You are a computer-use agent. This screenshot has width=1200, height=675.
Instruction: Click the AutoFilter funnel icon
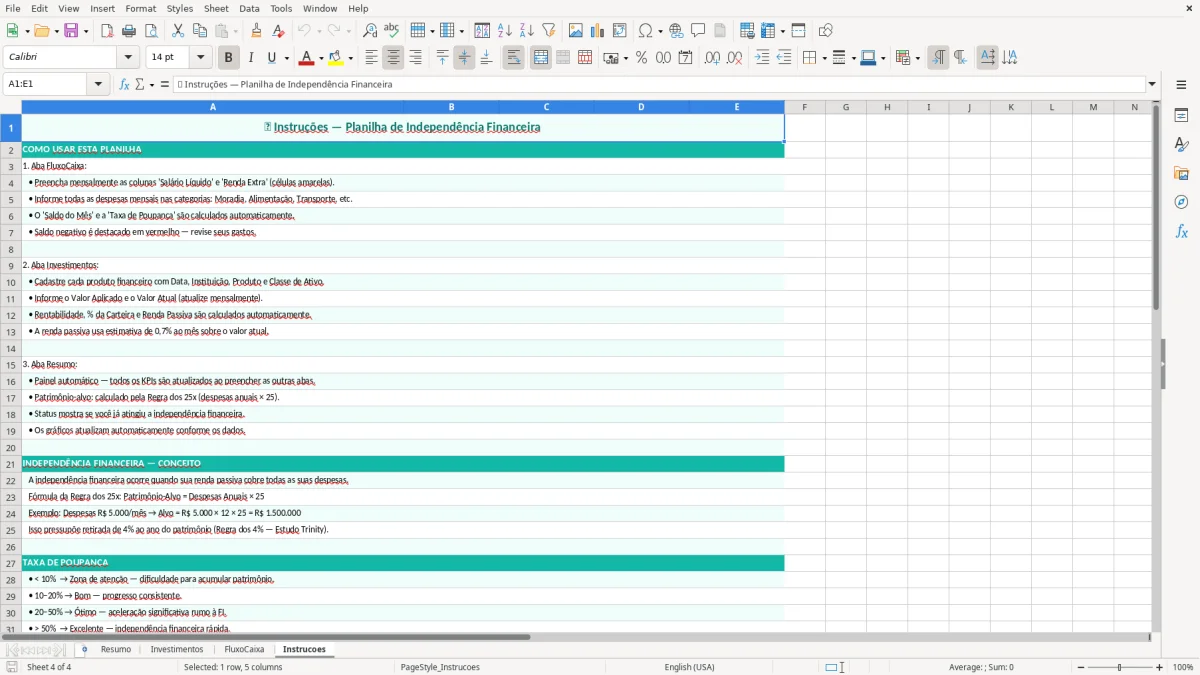[x=549, y=31]
